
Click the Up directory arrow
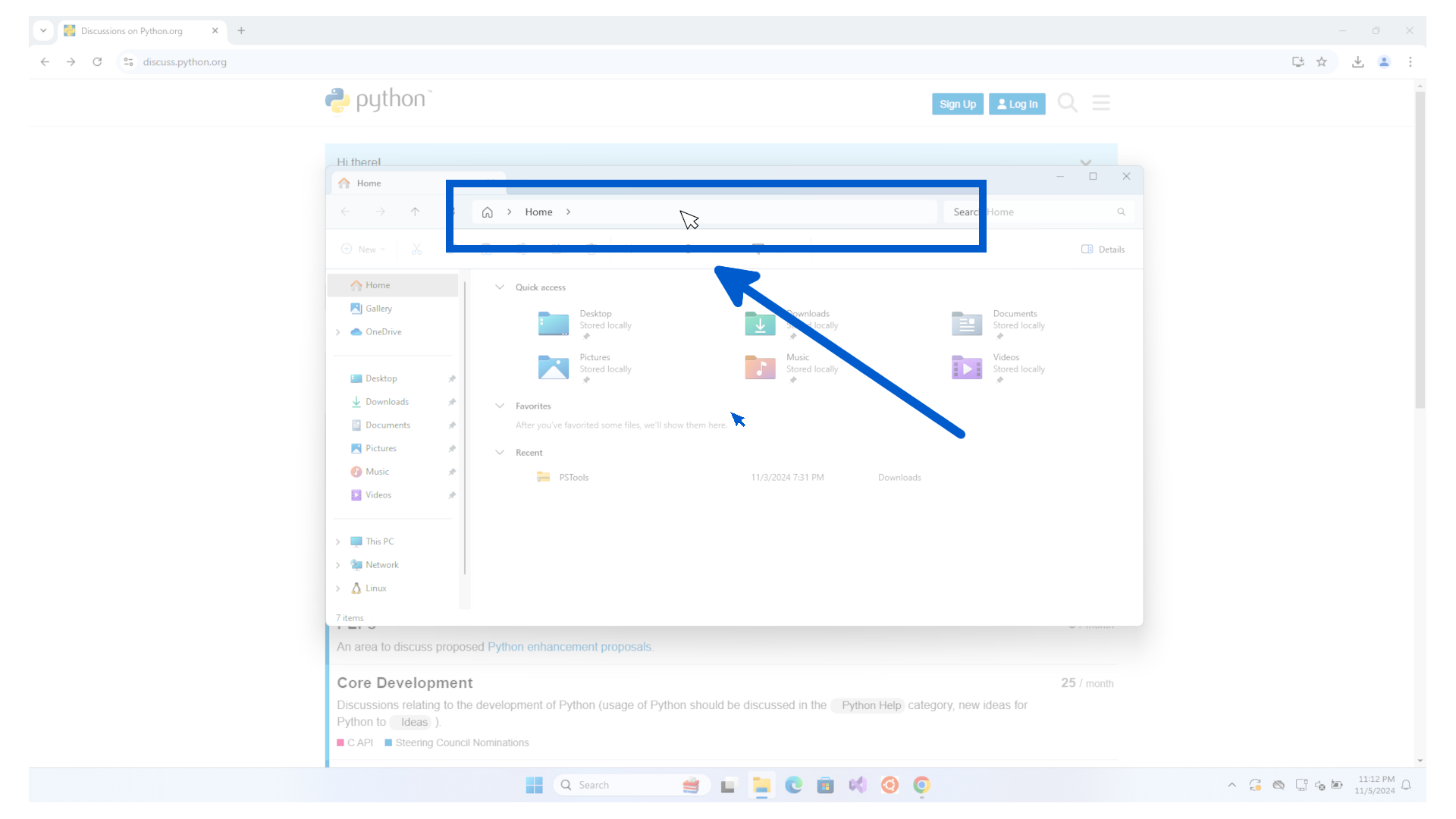coord(415,212)
